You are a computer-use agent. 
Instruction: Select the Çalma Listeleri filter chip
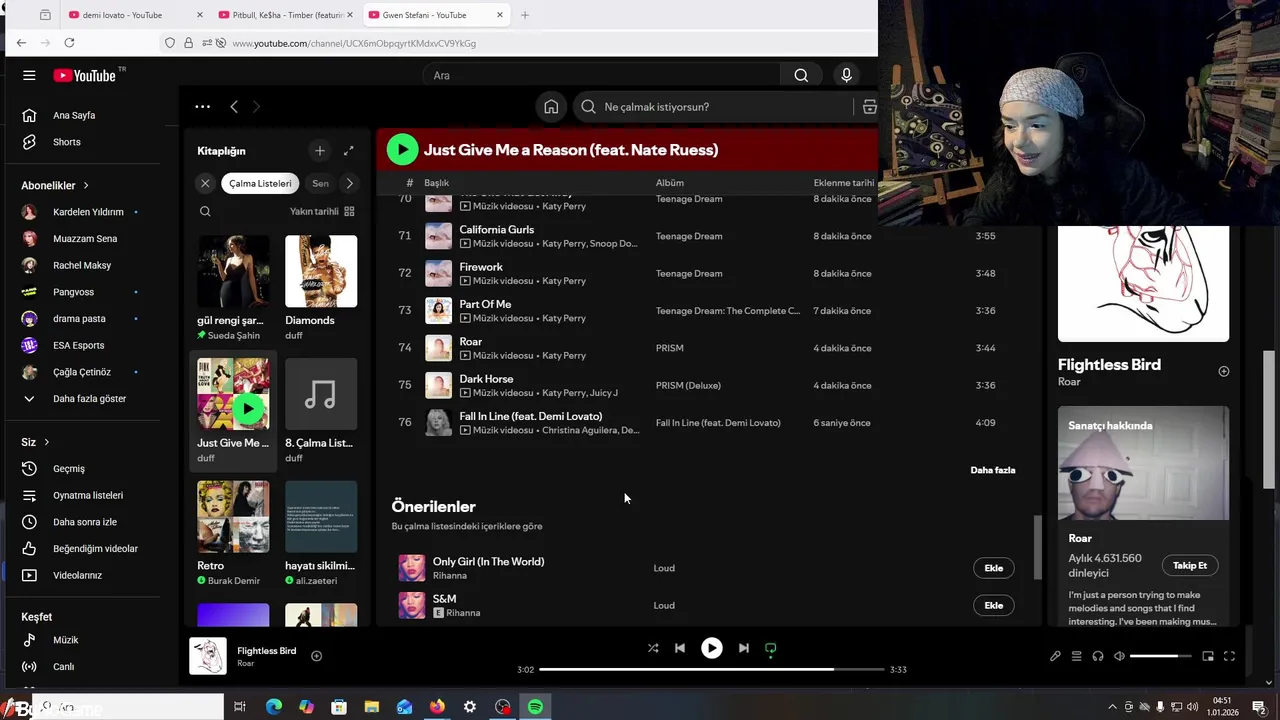point(260,183)
